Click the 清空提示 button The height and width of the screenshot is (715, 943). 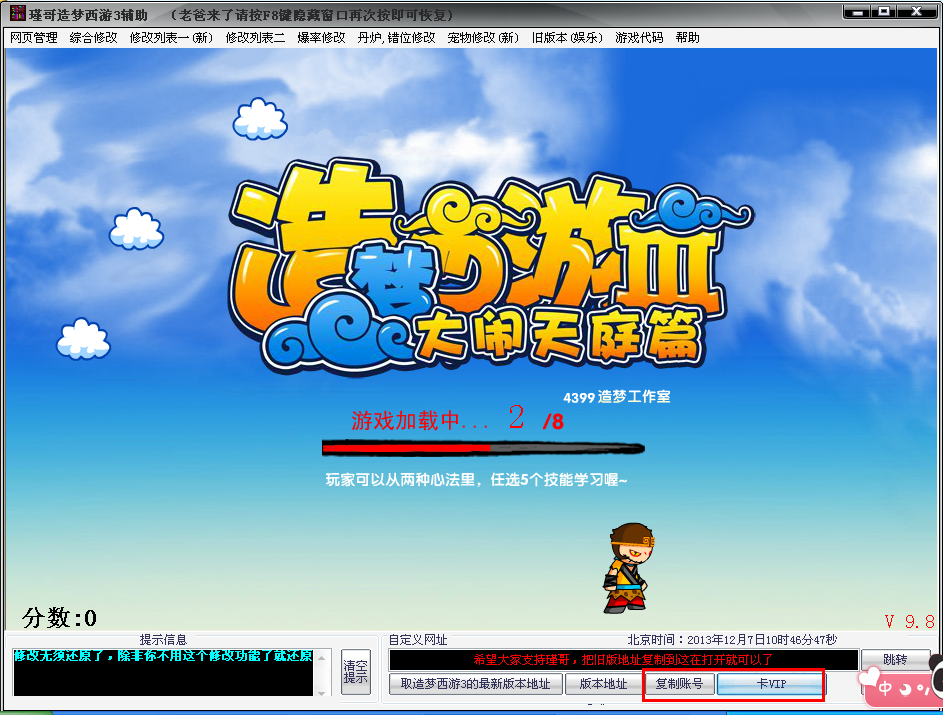355,672
